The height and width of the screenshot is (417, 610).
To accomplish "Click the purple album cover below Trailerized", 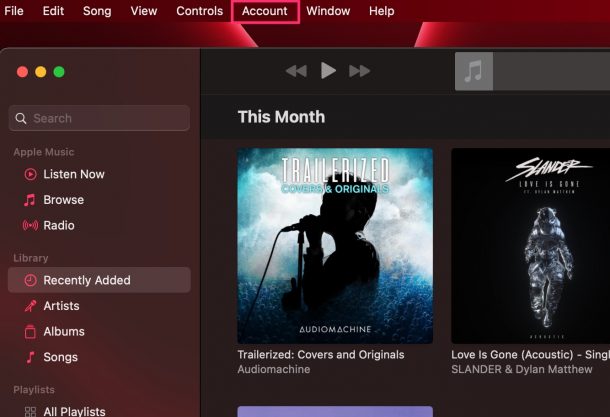I will [x=335, y=412].
